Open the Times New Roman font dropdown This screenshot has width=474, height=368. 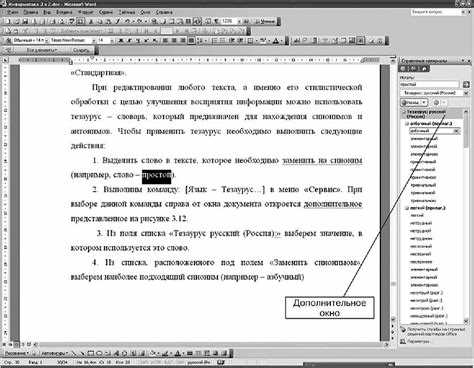(94, 40)
